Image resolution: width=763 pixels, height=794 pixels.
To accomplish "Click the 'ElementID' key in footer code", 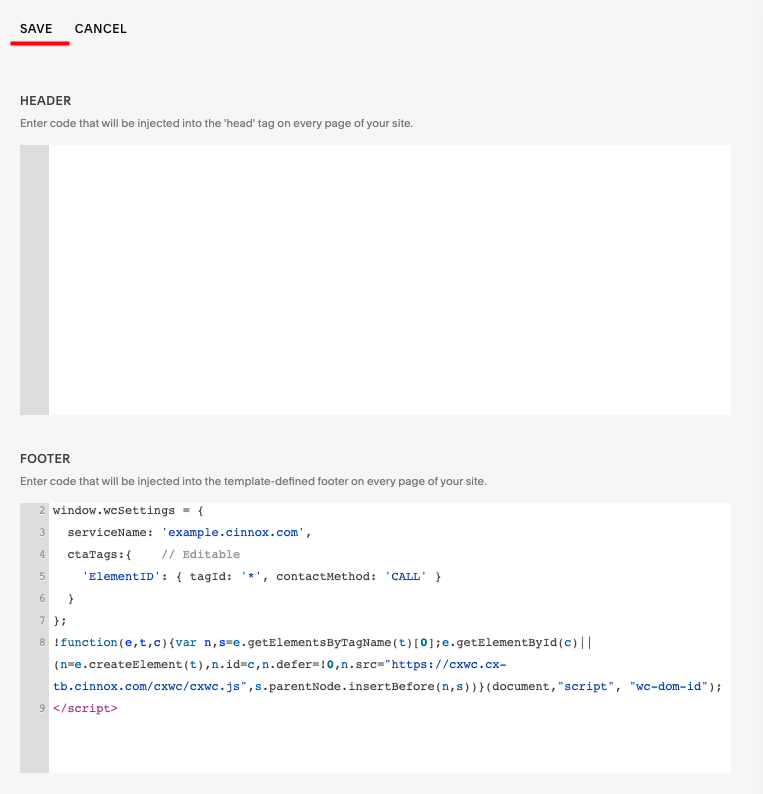I will (121, 577).
